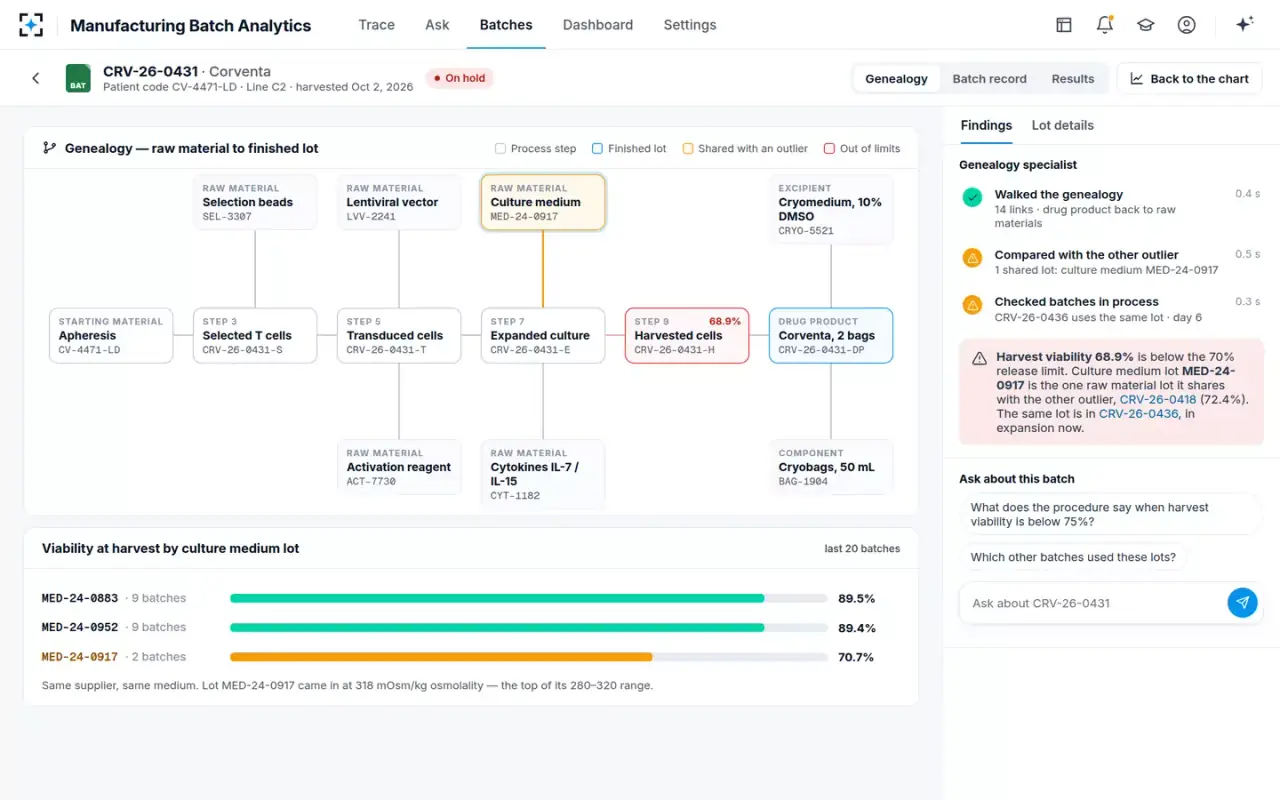Screen dimensions: 1280x800
Task: Open the layout panel icon
Action: point(1064,25)
